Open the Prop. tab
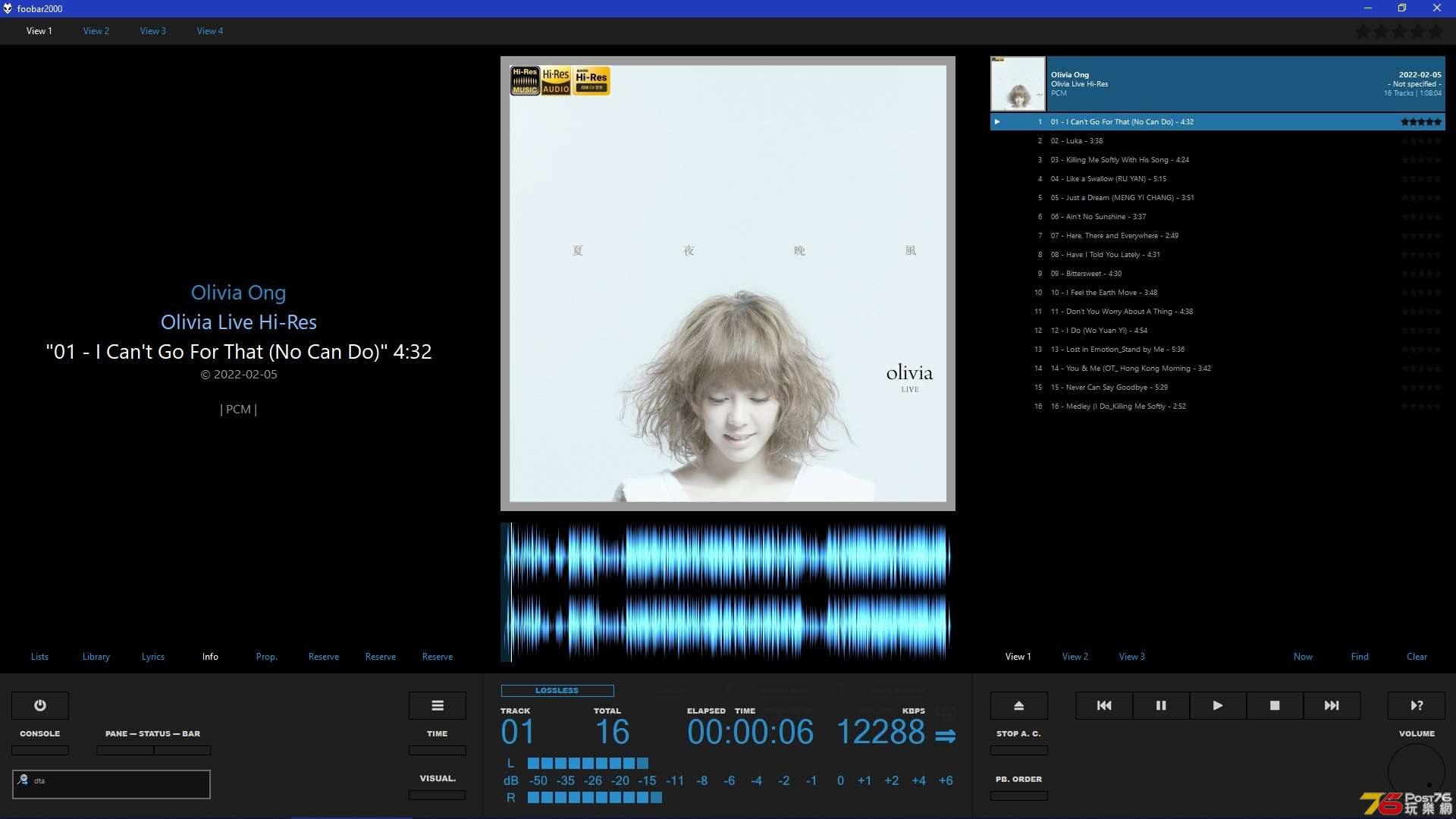 click(267, 657)
